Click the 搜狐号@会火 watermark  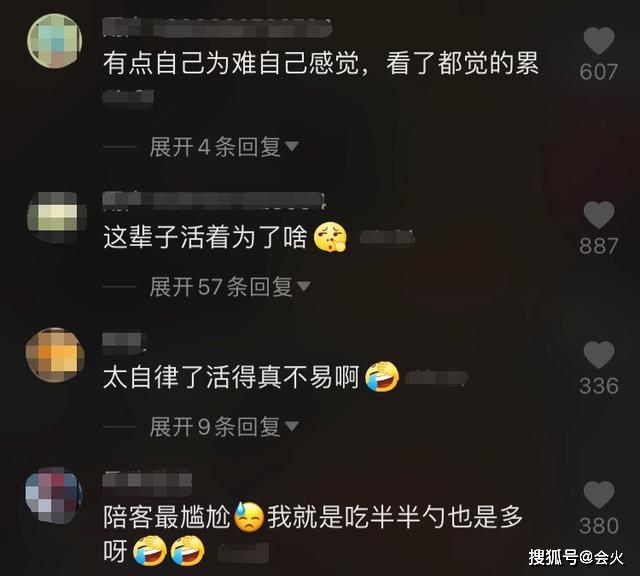tap(576, 558)
